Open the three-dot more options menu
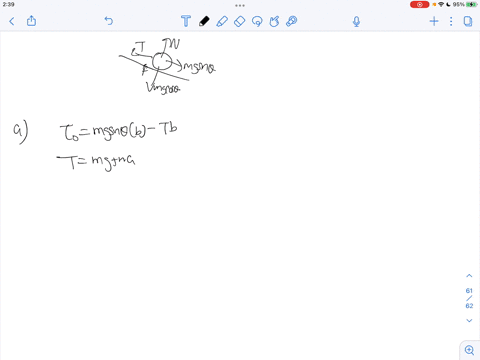Viewport: 480px width, 360px height. [x=451, y=22]
